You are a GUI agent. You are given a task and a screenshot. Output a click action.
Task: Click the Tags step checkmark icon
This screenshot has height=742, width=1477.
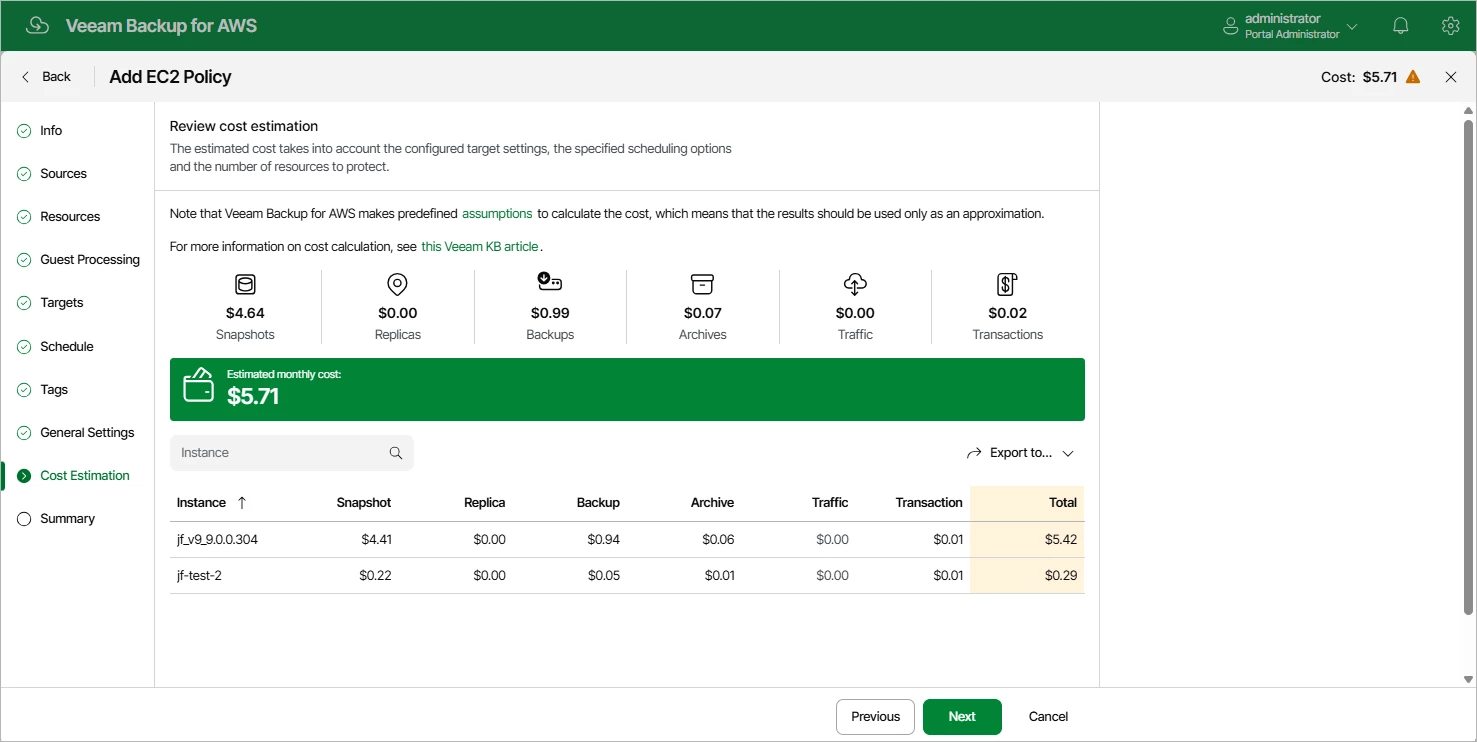coord(24,390)
